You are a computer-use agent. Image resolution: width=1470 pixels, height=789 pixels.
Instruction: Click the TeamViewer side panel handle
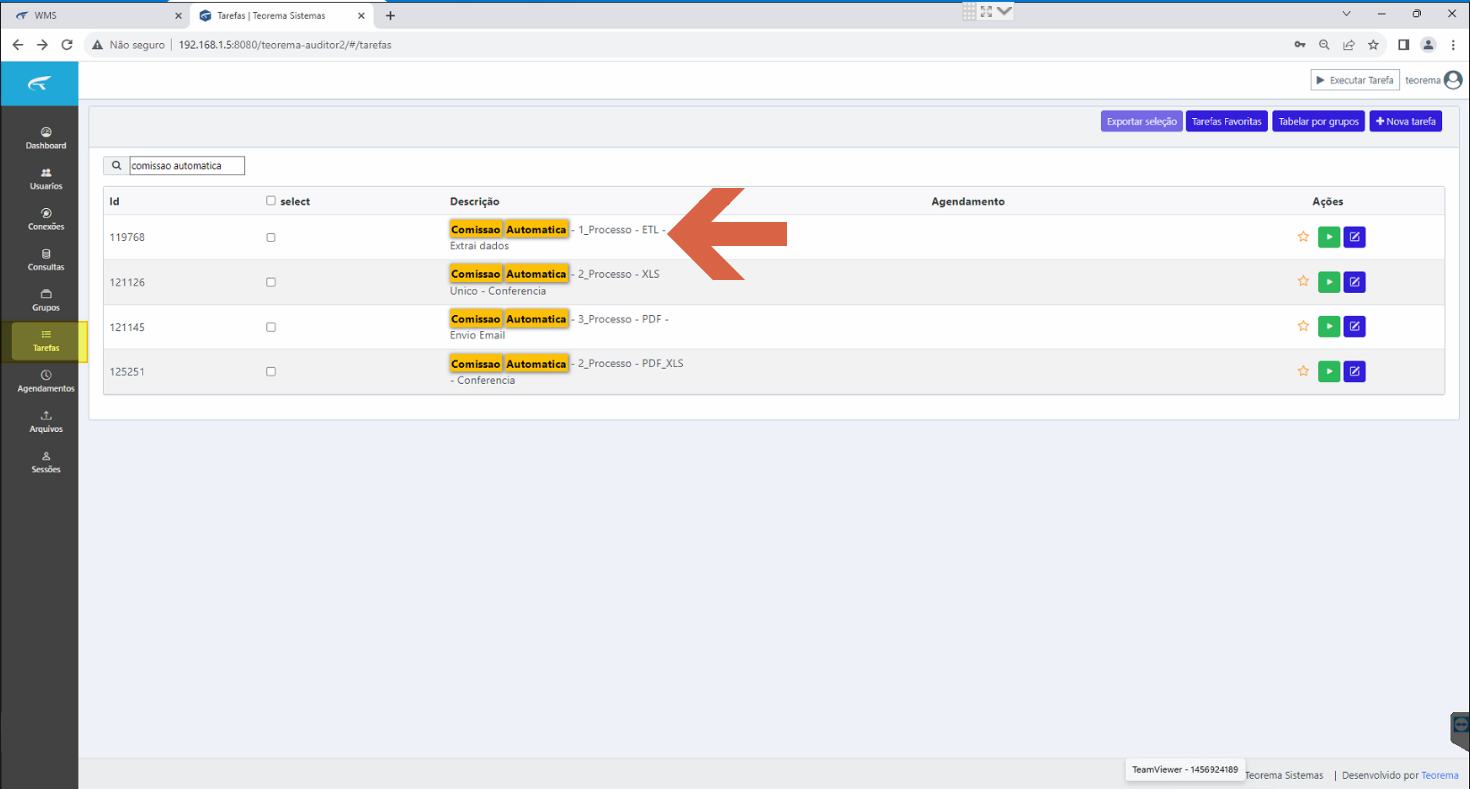1460,729
